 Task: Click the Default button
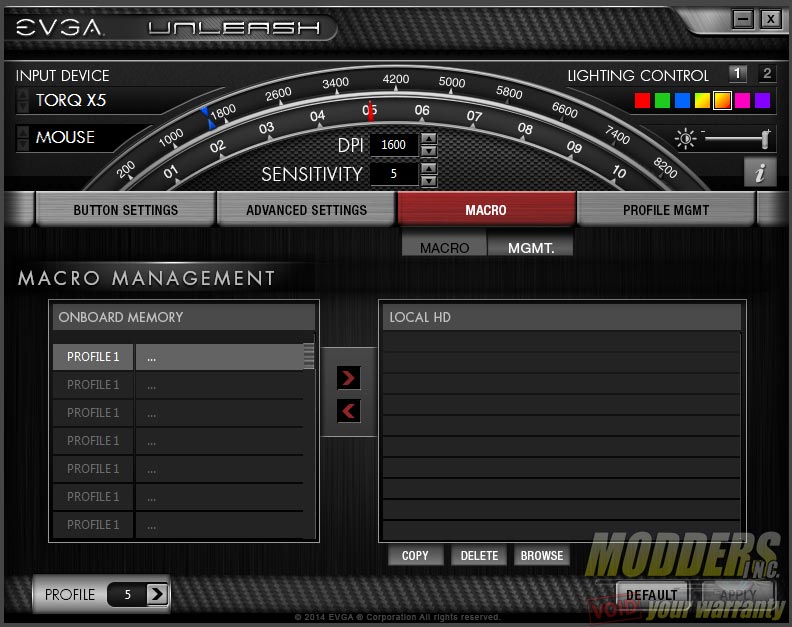coord(651,595)
